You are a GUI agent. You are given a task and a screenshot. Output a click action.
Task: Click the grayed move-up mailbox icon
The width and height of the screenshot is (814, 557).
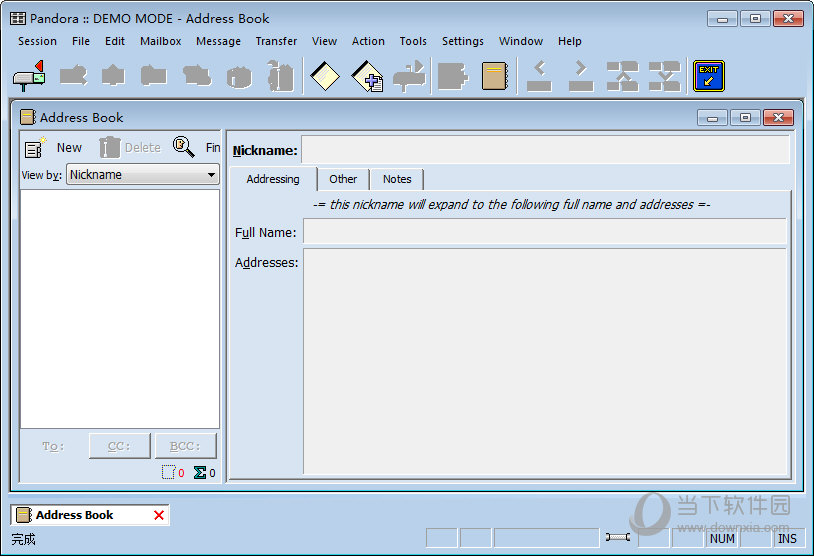(622, 76)
